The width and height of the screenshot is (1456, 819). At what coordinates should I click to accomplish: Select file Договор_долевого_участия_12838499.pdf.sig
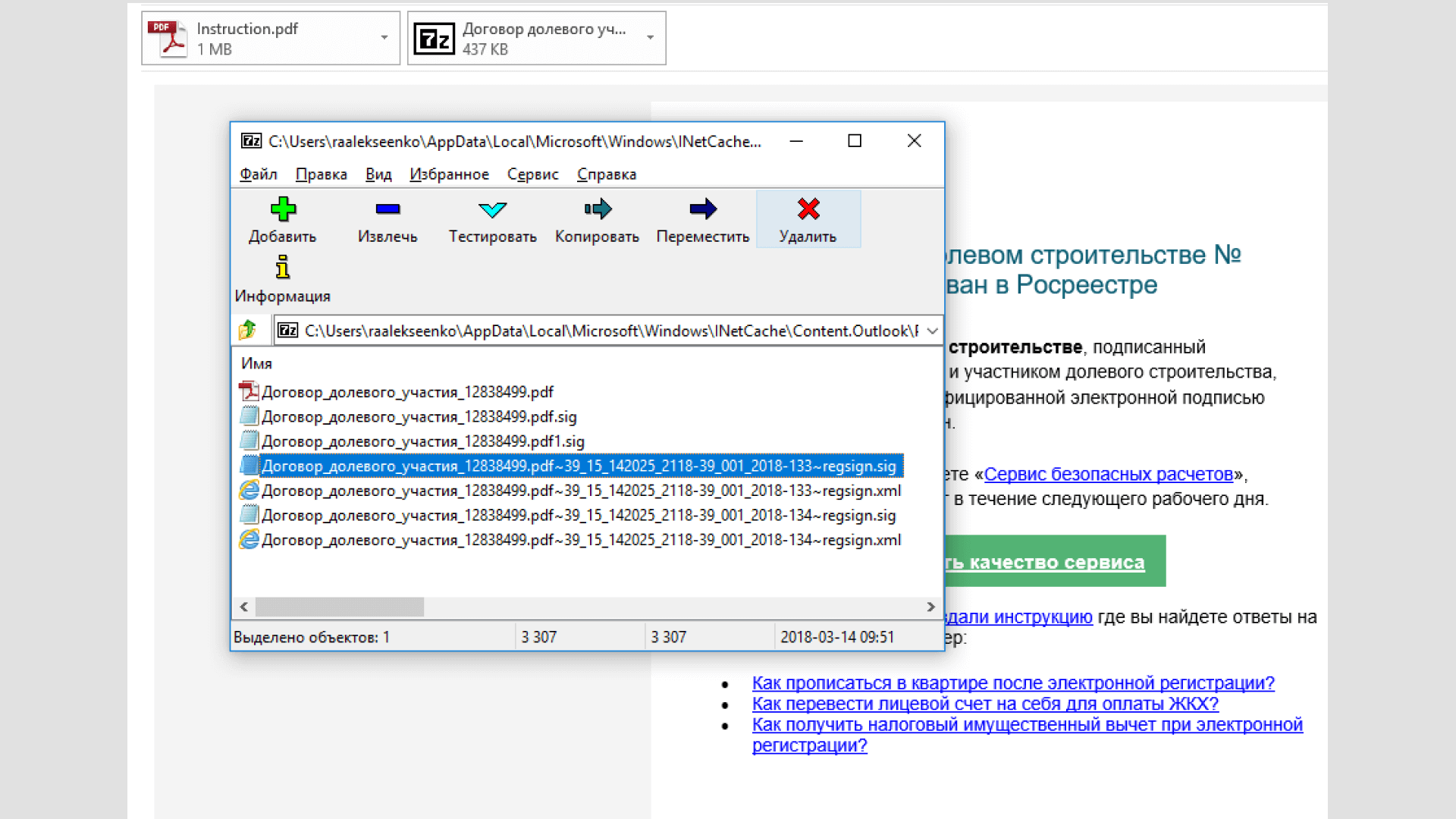(419, 416)
